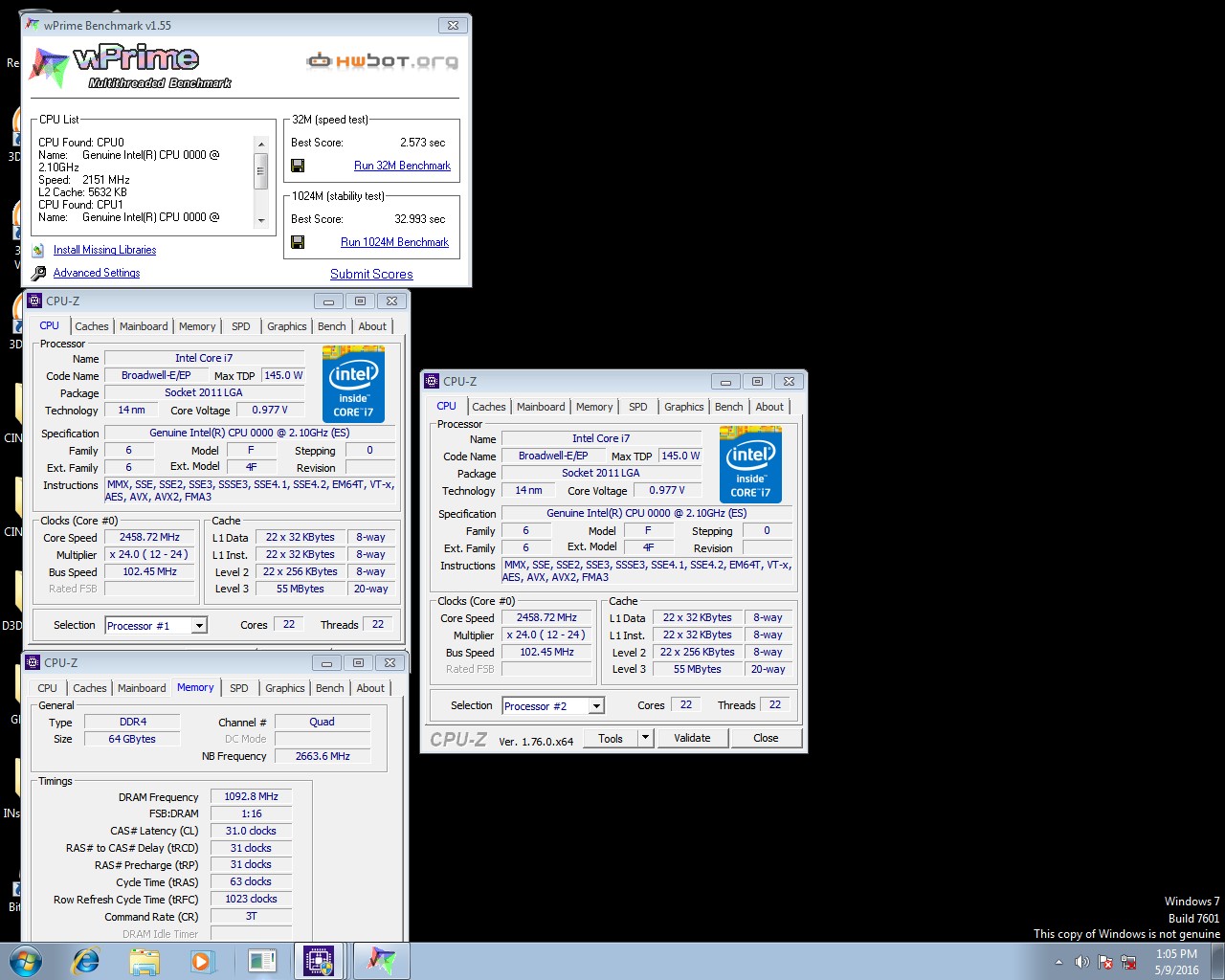Image resolution: width=1225 pixels, height=980 pixels.
Task: Open the Processor #1 selection dropdown
Action: click(199, 626)
